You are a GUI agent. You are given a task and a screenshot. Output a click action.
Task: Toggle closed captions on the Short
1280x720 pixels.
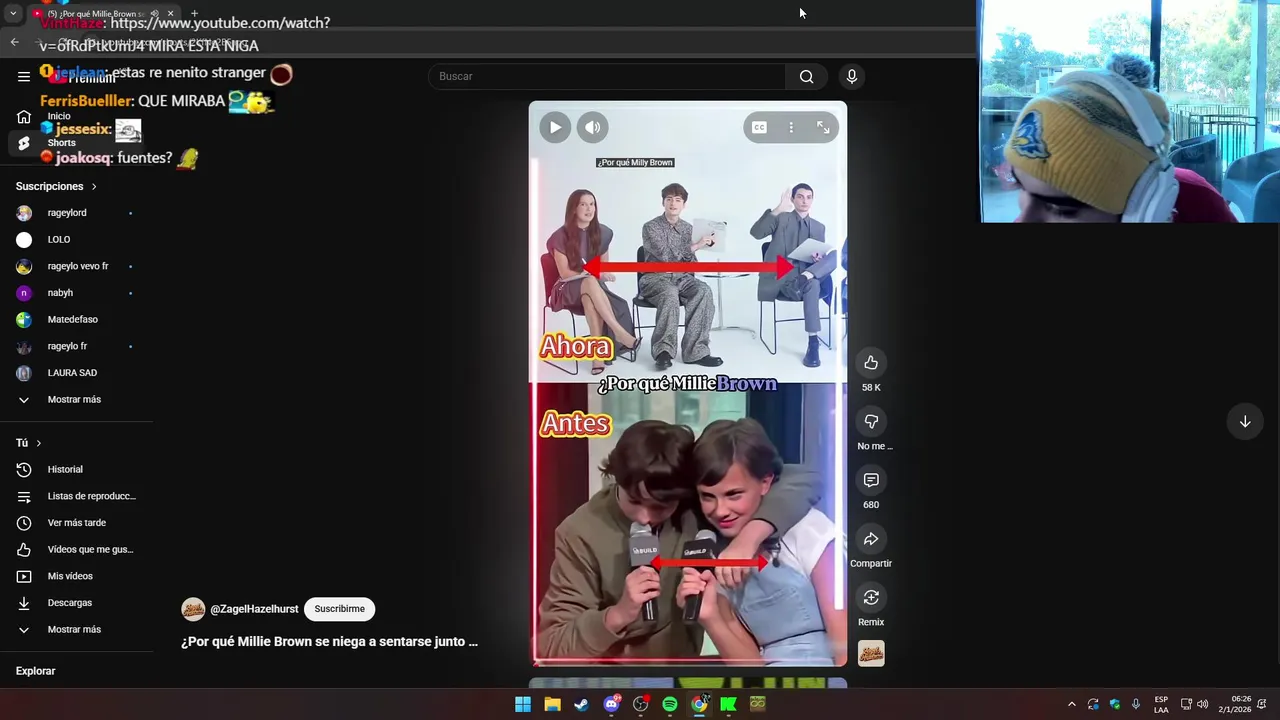pos(759,127)
